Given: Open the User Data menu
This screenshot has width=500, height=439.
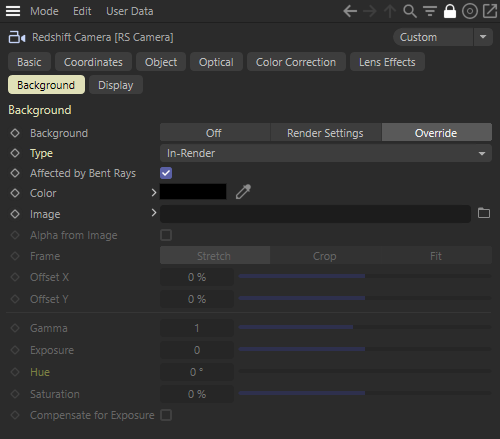Looking at the screenshot, I should click(130, 11).
